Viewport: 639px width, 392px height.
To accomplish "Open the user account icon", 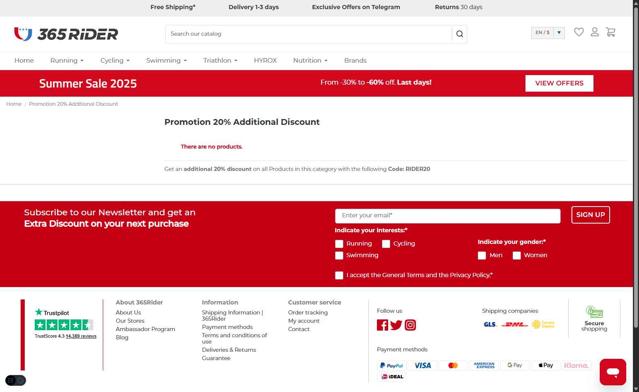I will pos(595,32).
